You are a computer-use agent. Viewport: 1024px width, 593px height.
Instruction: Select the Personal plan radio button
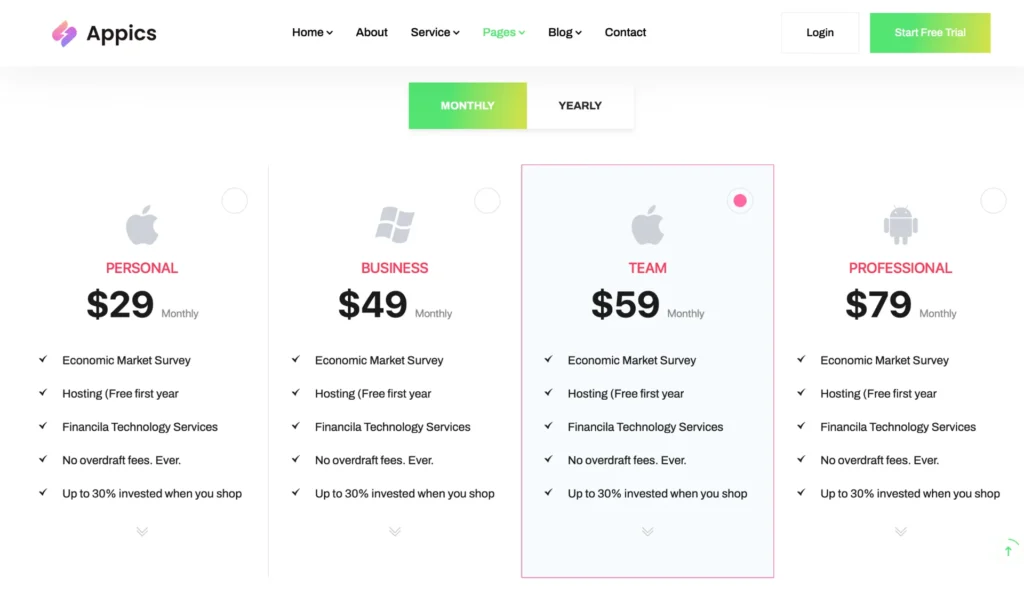click(x=234, y=201)
